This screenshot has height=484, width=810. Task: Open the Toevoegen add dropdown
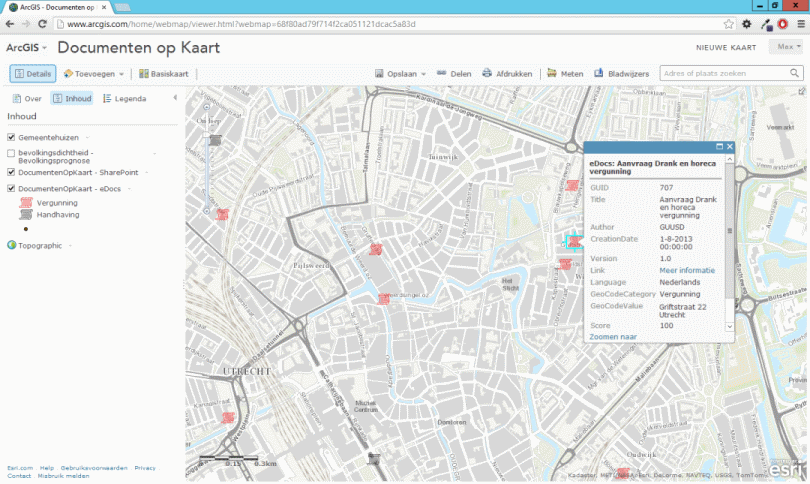pyautogui.click(x=94, y=74)
